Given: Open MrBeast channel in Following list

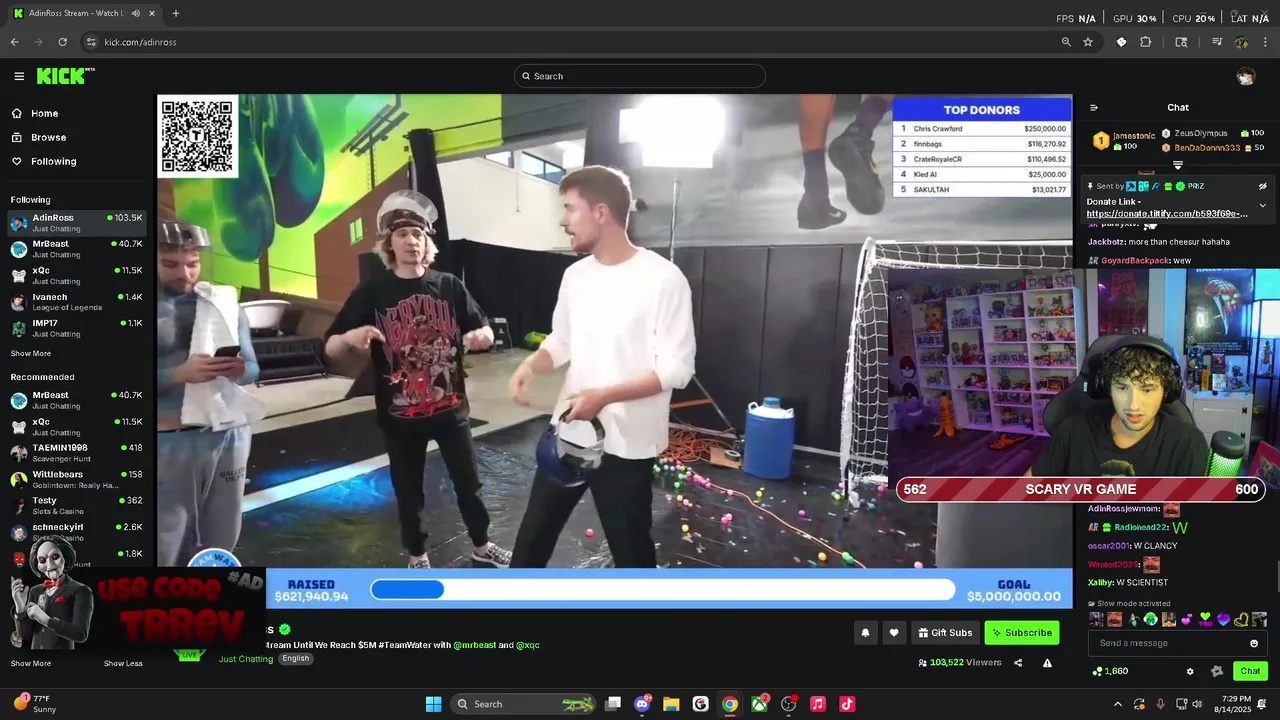Looking at the screenshot, I should 77,248.
